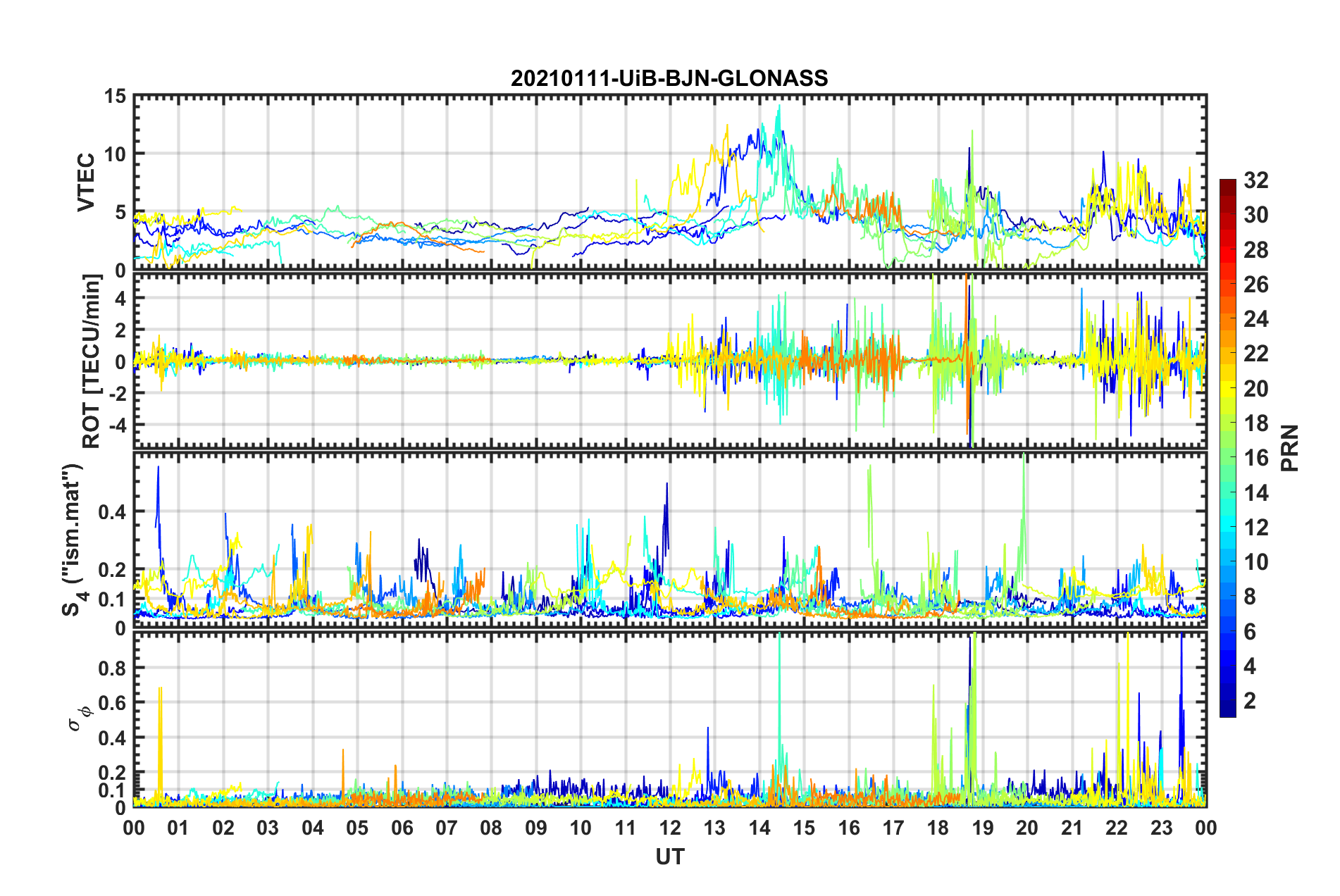
Task: Click x-axis tick label 18
Action: 938,828
